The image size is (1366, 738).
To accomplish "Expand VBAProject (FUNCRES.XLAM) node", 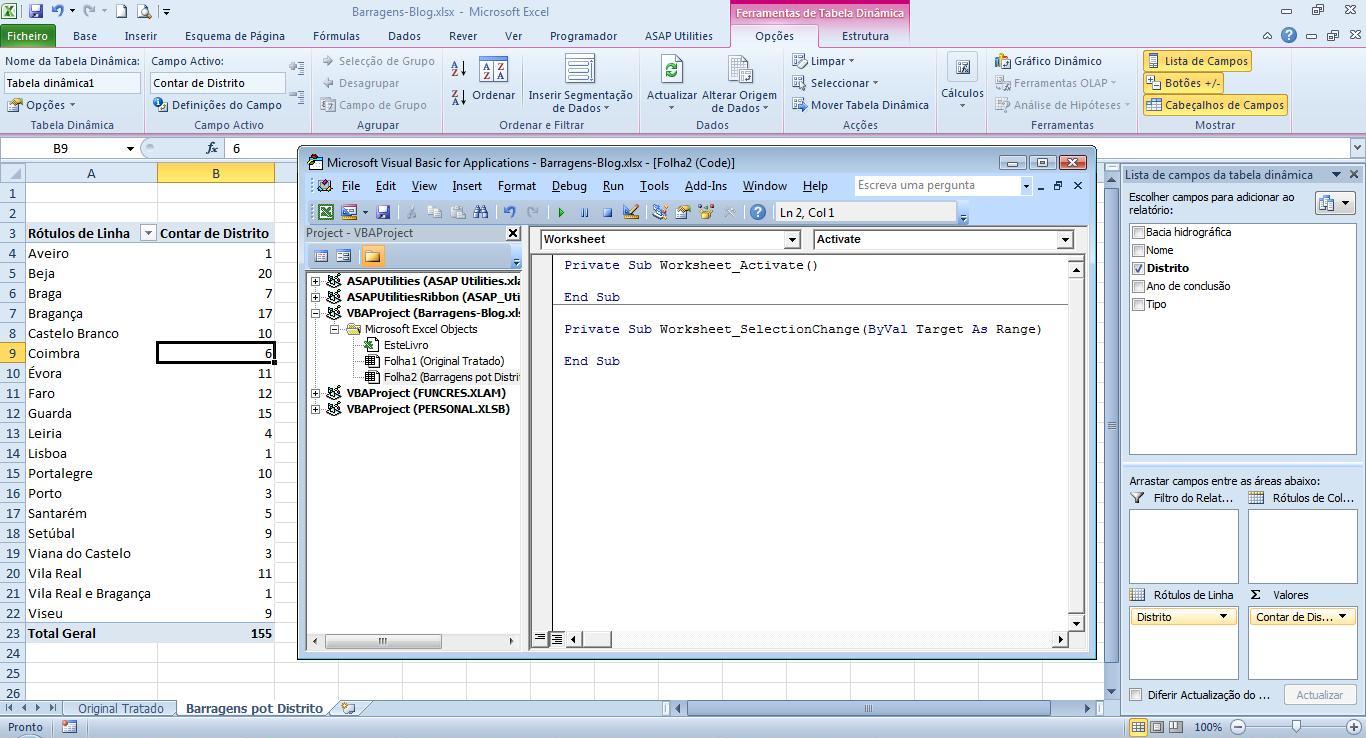I will (x=316, y=393).
